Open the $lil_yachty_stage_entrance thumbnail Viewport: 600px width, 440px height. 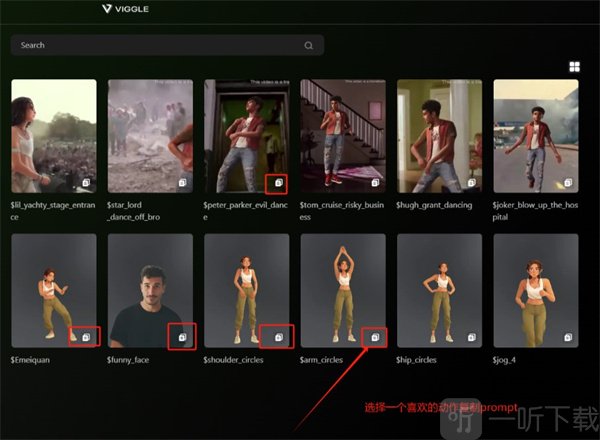point(54,136)
